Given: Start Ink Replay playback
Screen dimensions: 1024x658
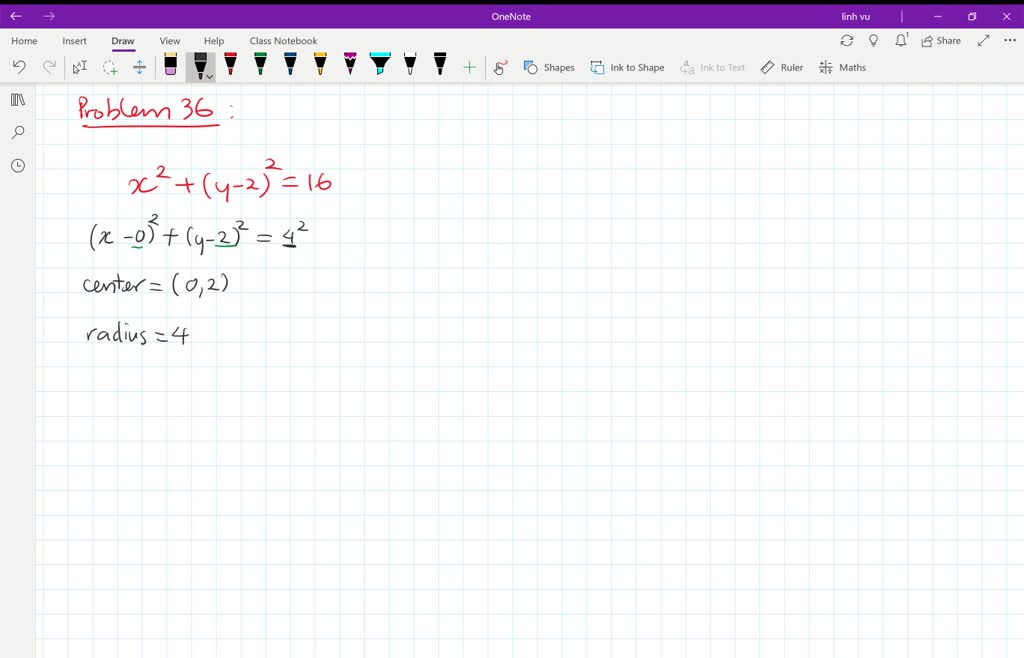Looking at the screenshot, I should (500, 67).
